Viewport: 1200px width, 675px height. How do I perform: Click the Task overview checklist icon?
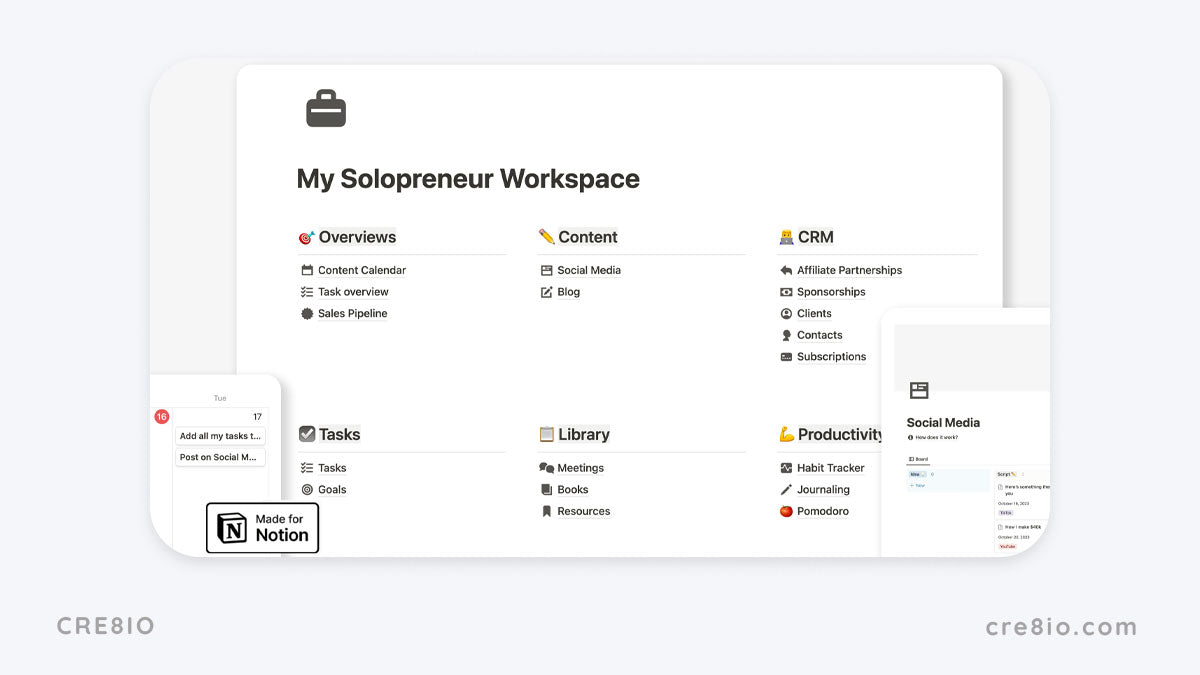(307, 292)
